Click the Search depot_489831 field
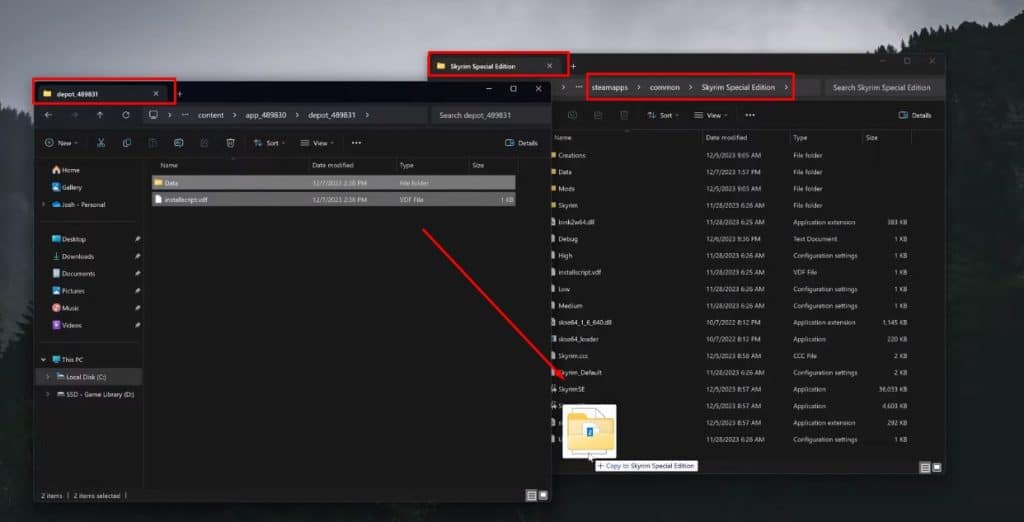The height and width of the screenshot is (522, 1024). (x=490, y=115)
